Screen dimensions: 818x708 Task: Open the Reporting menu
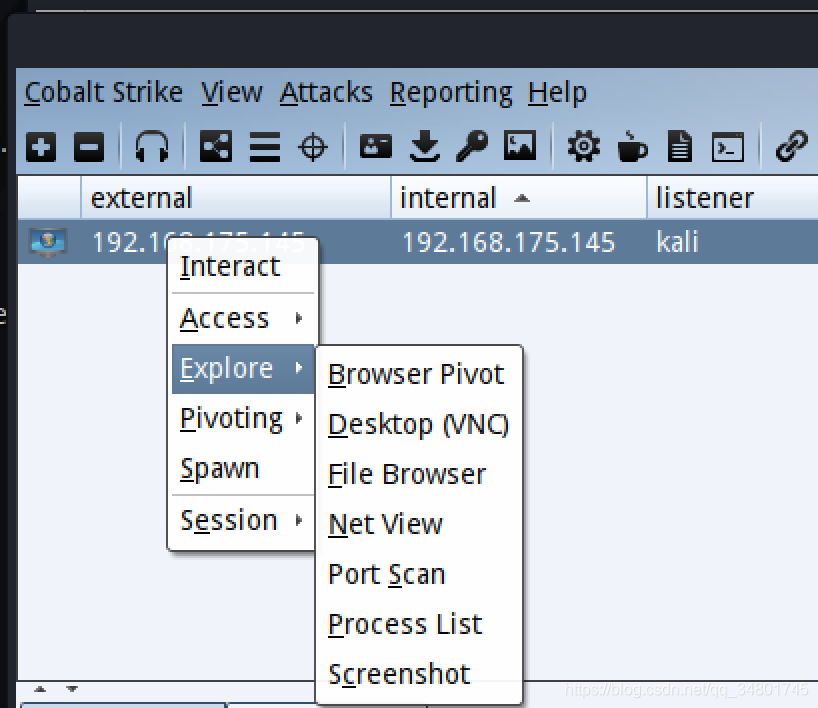(451, 94)
